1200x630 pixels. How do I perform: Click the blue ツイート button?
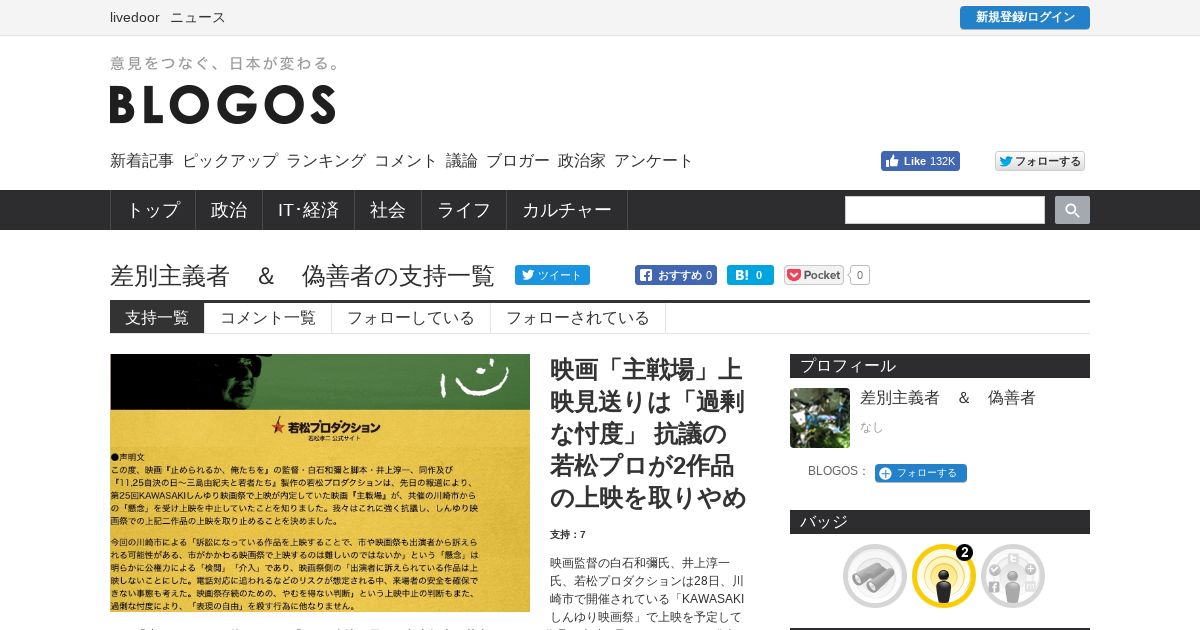point(552,275)
